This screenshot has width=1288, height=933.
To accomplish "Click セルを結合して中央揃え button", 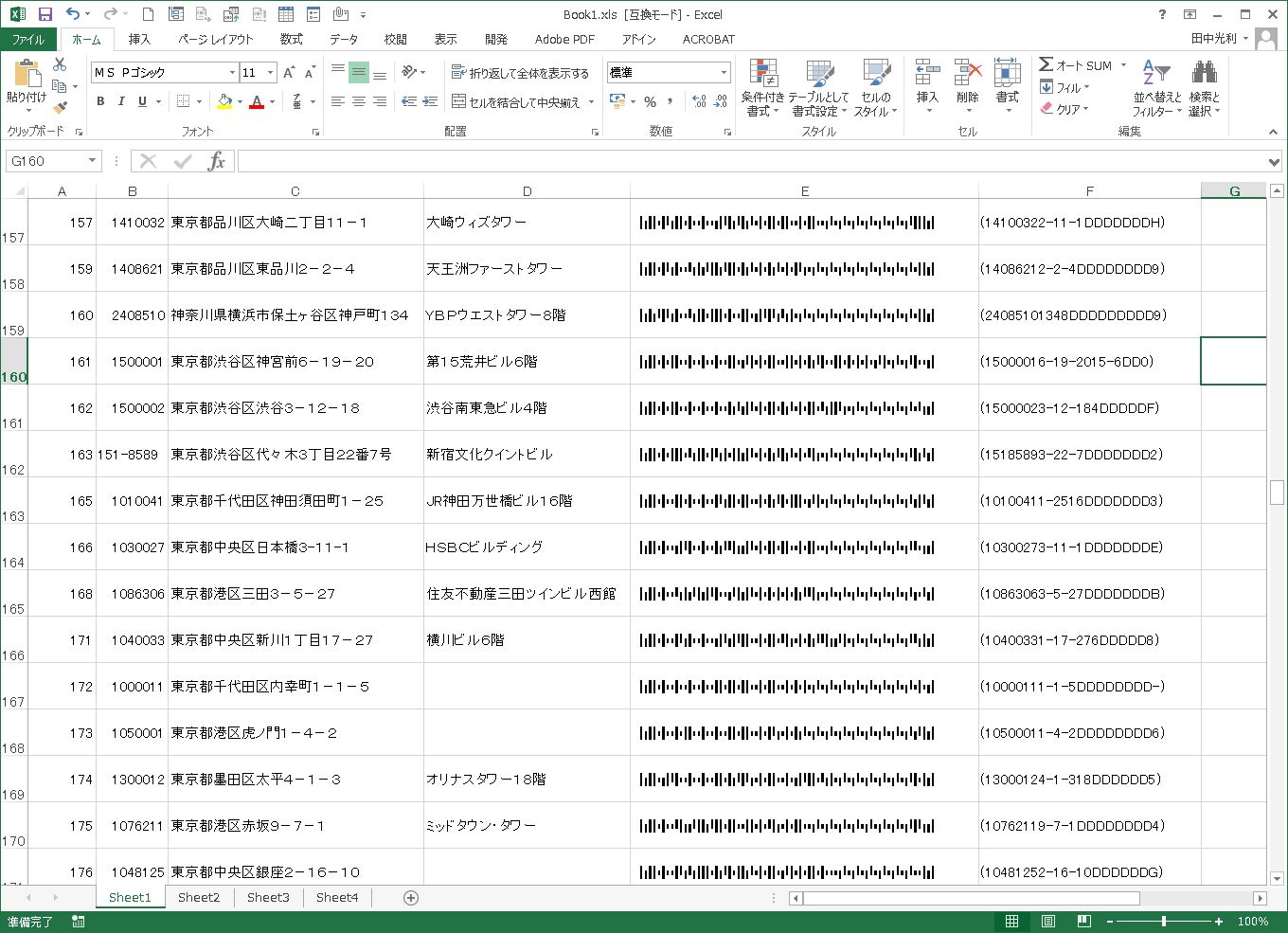I will click(515, 101).
